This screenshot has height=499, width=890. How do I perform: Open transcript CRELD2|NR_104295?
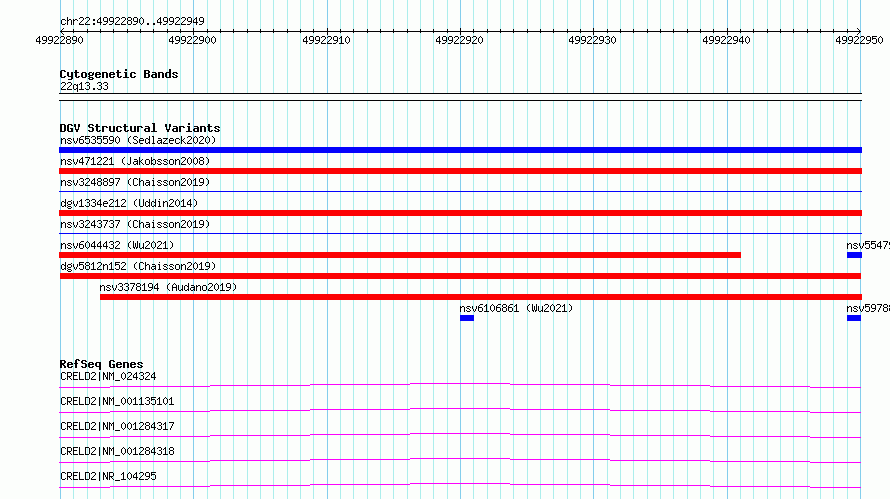click(x=108, y=476)
